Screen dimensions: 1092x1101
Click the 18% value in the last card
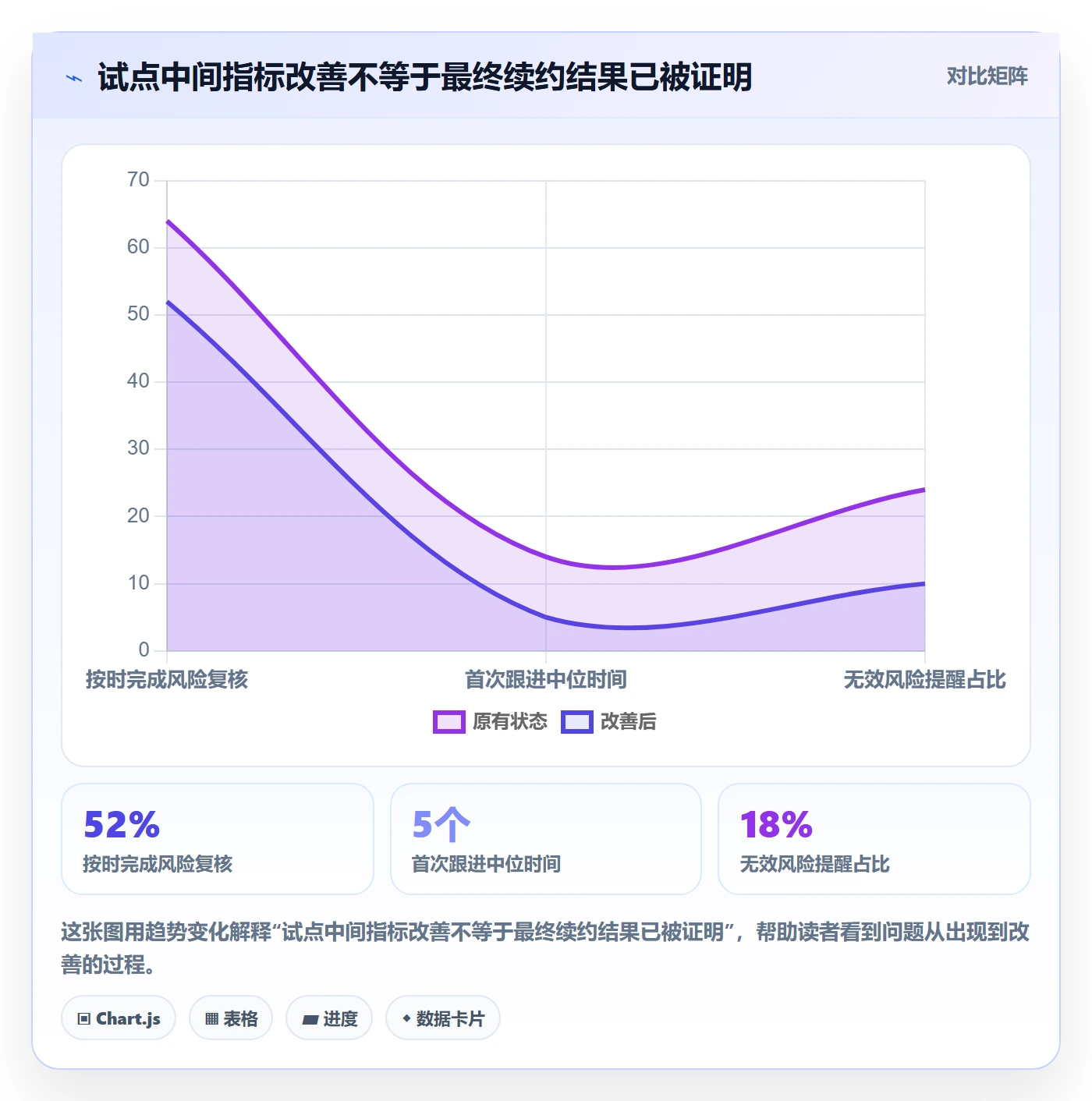tap(777, 825)
